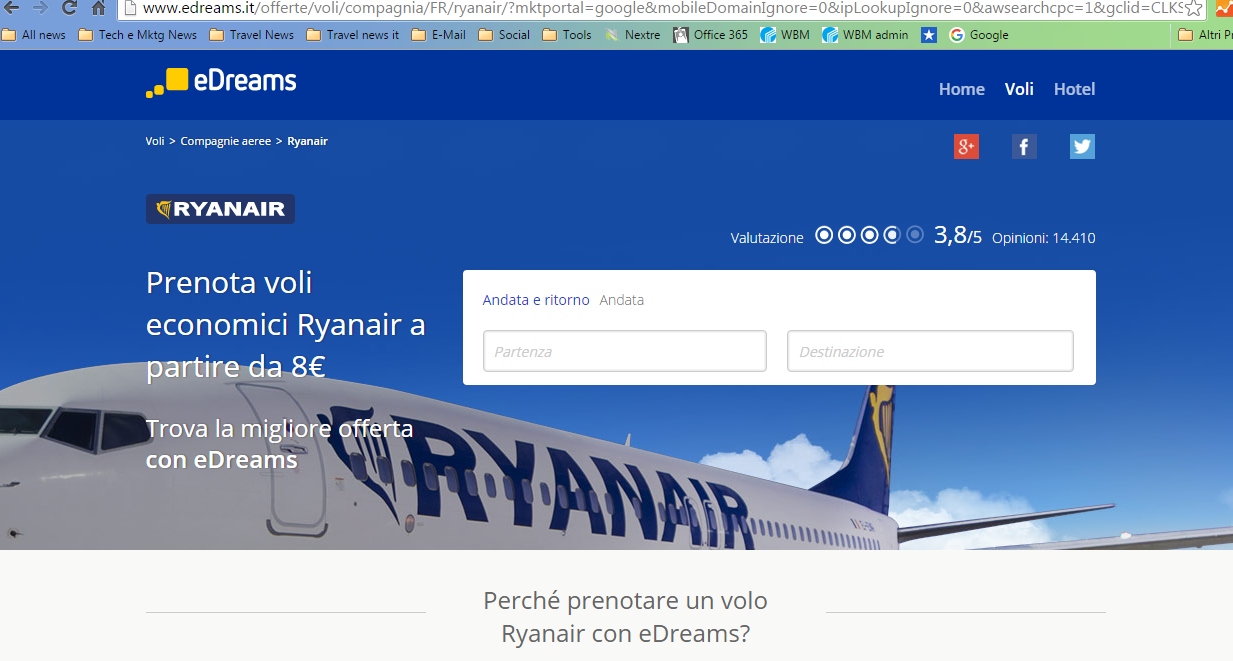The height and width of the screenshot is (661, 1233).
Task: Click the Voli breadcrumb link
Action: tap(155, 141)
